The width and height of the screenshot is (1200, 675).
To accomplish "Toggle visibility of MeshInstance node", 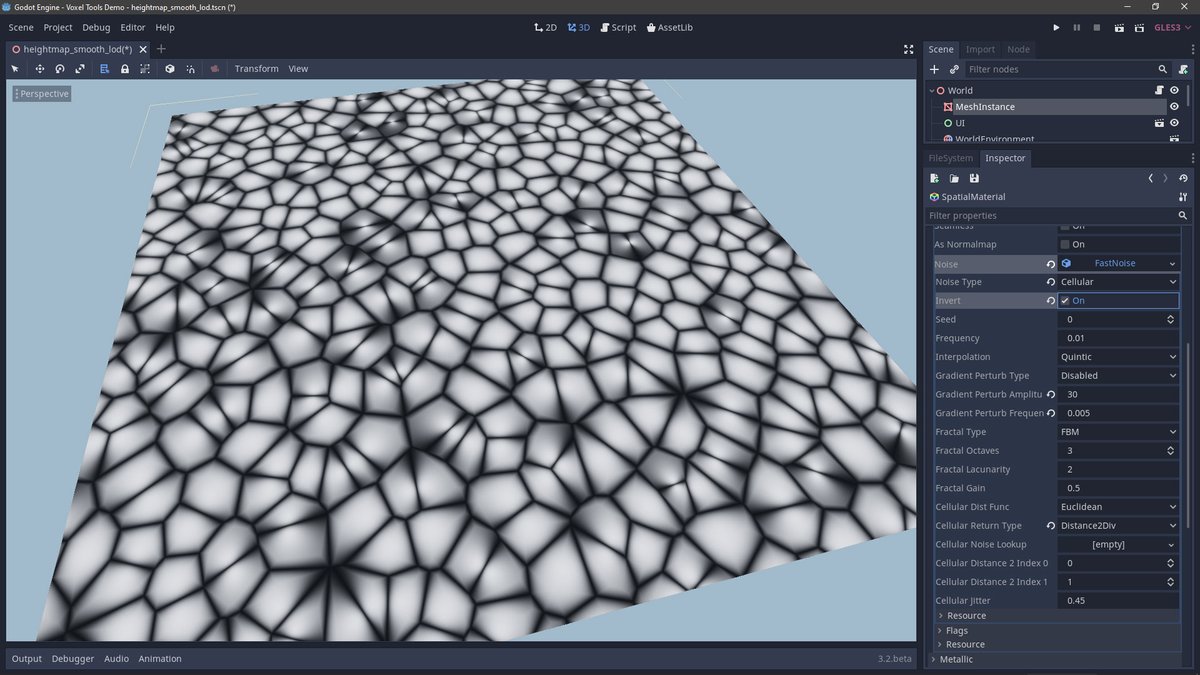I will tap(1174, 106).
